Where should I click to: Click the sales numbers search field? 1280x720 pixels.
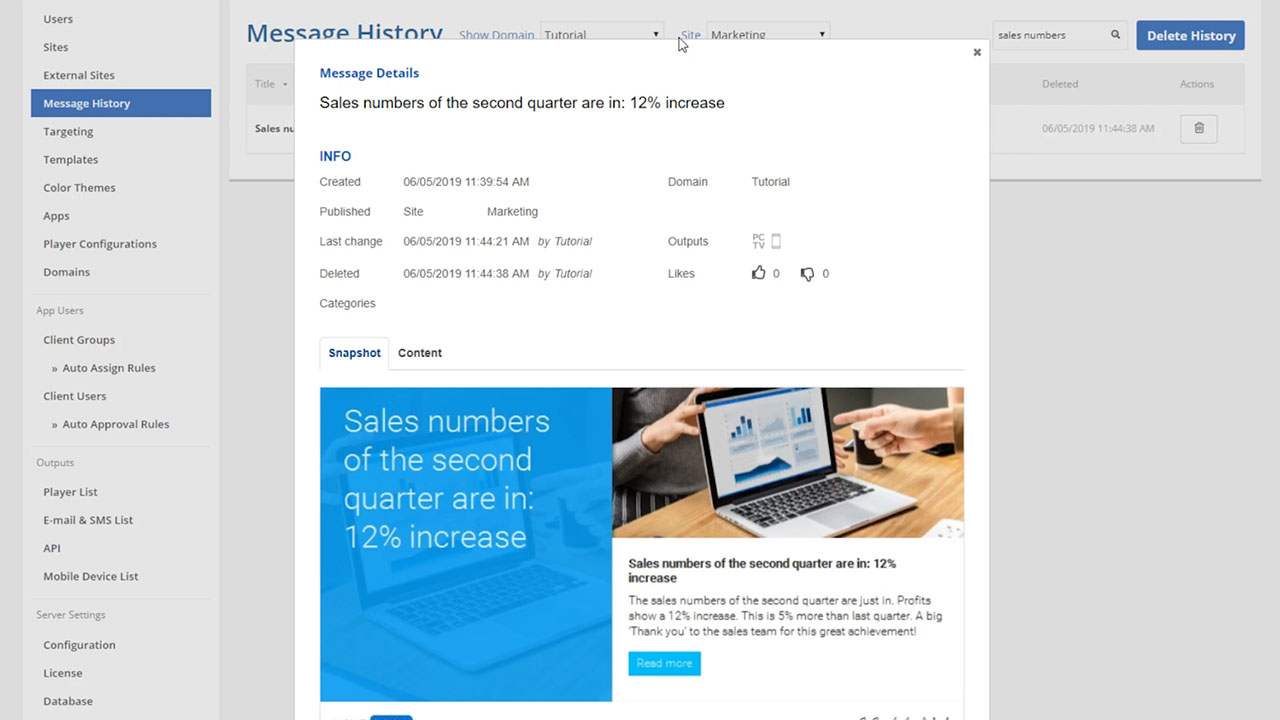[1050, 35]
